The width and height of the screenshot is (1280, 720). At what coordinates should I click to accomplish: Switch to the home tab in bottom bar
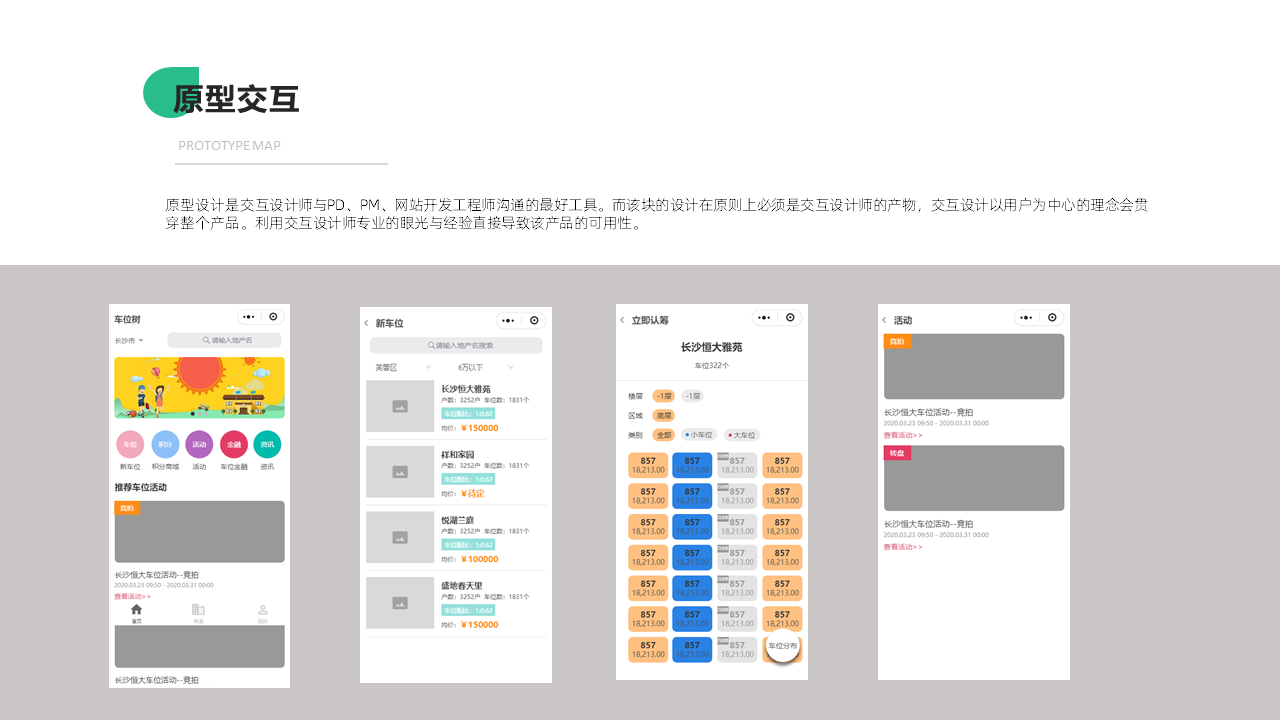136,612
